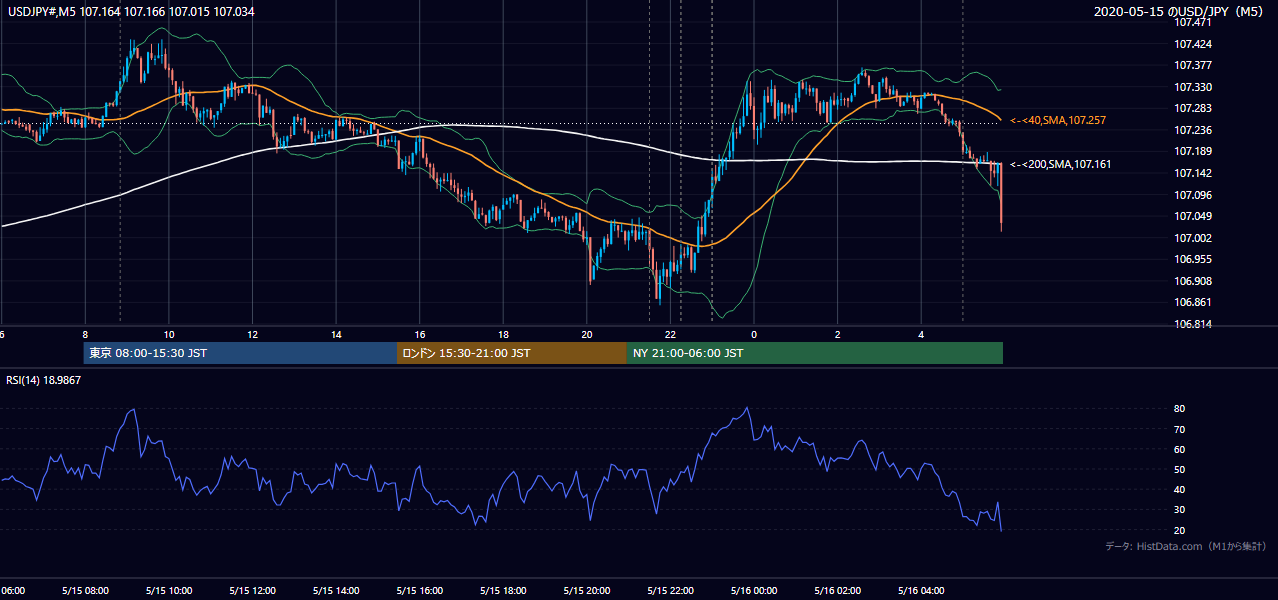Click price axis value 107.424
1278x600 pixels.
1193,45
